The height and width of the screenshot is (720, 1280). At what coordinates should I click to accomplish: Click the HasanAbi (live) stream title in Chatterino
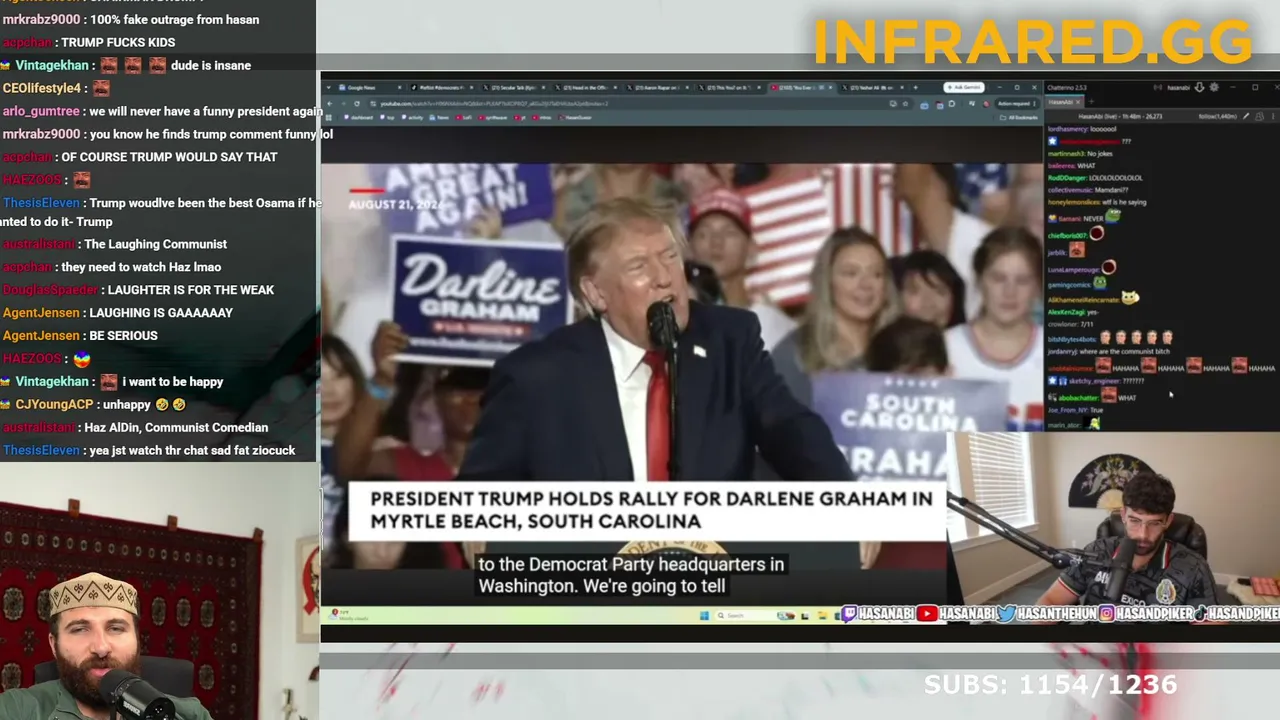click(1119, 116)
